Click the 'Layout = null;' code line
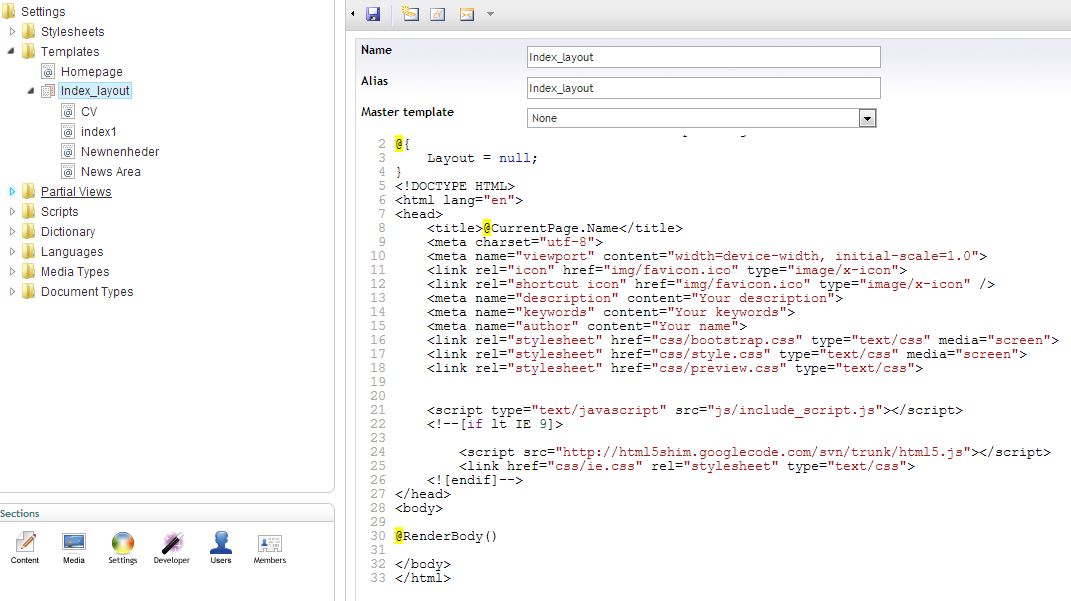Viewport: 1071px width, 601px height. (482, 158)
